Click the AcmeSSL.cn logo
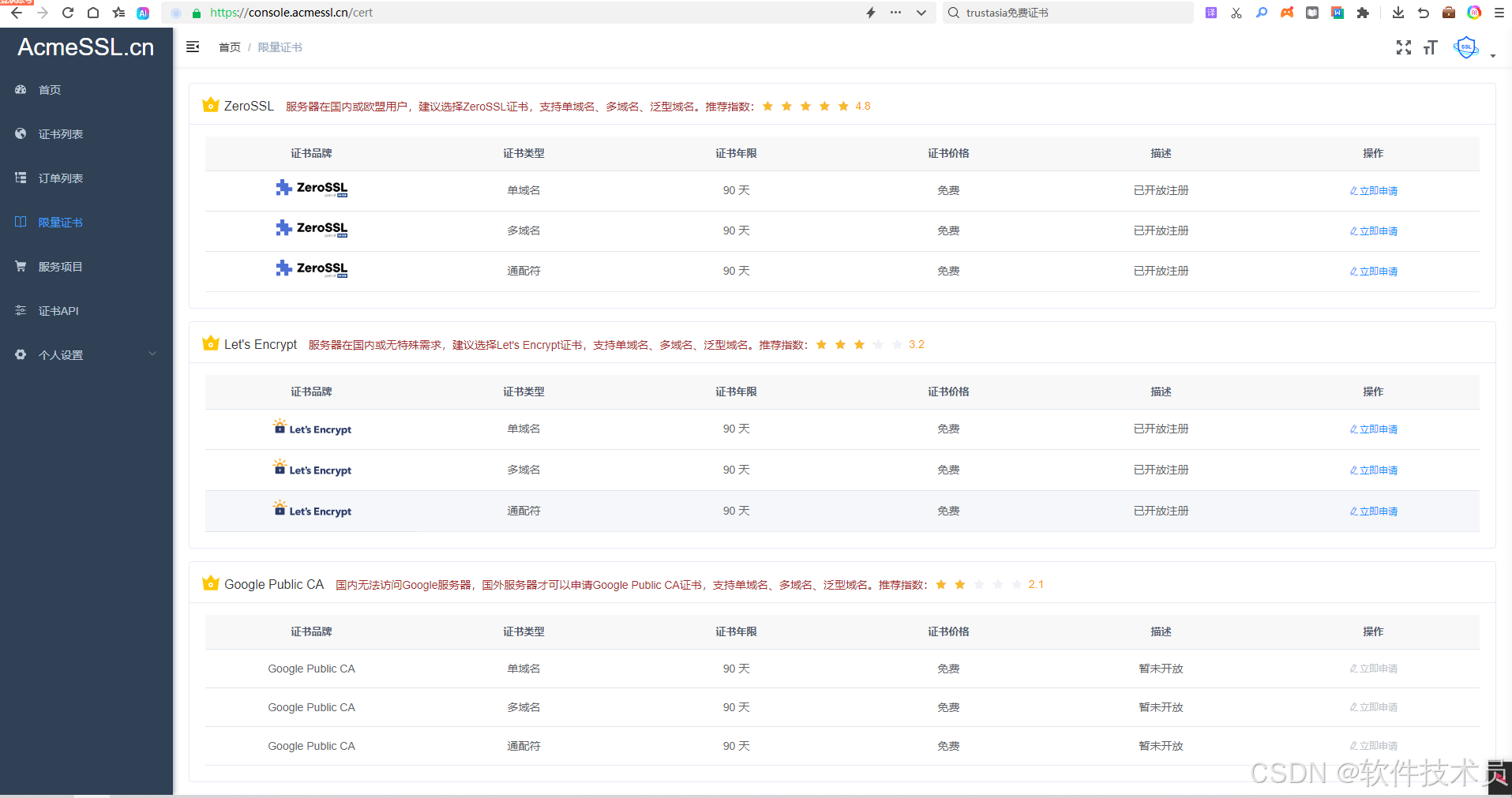 pyautogui.click(x=86, y=47)
